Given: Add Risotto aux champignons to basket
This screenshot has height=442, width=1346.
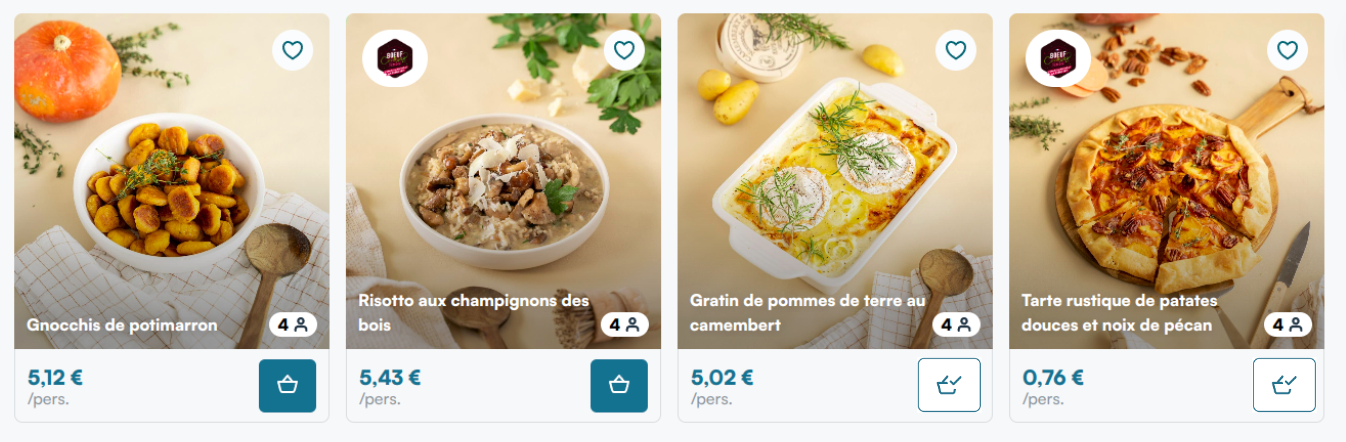Looking at the screenshot, I should 619,385.
